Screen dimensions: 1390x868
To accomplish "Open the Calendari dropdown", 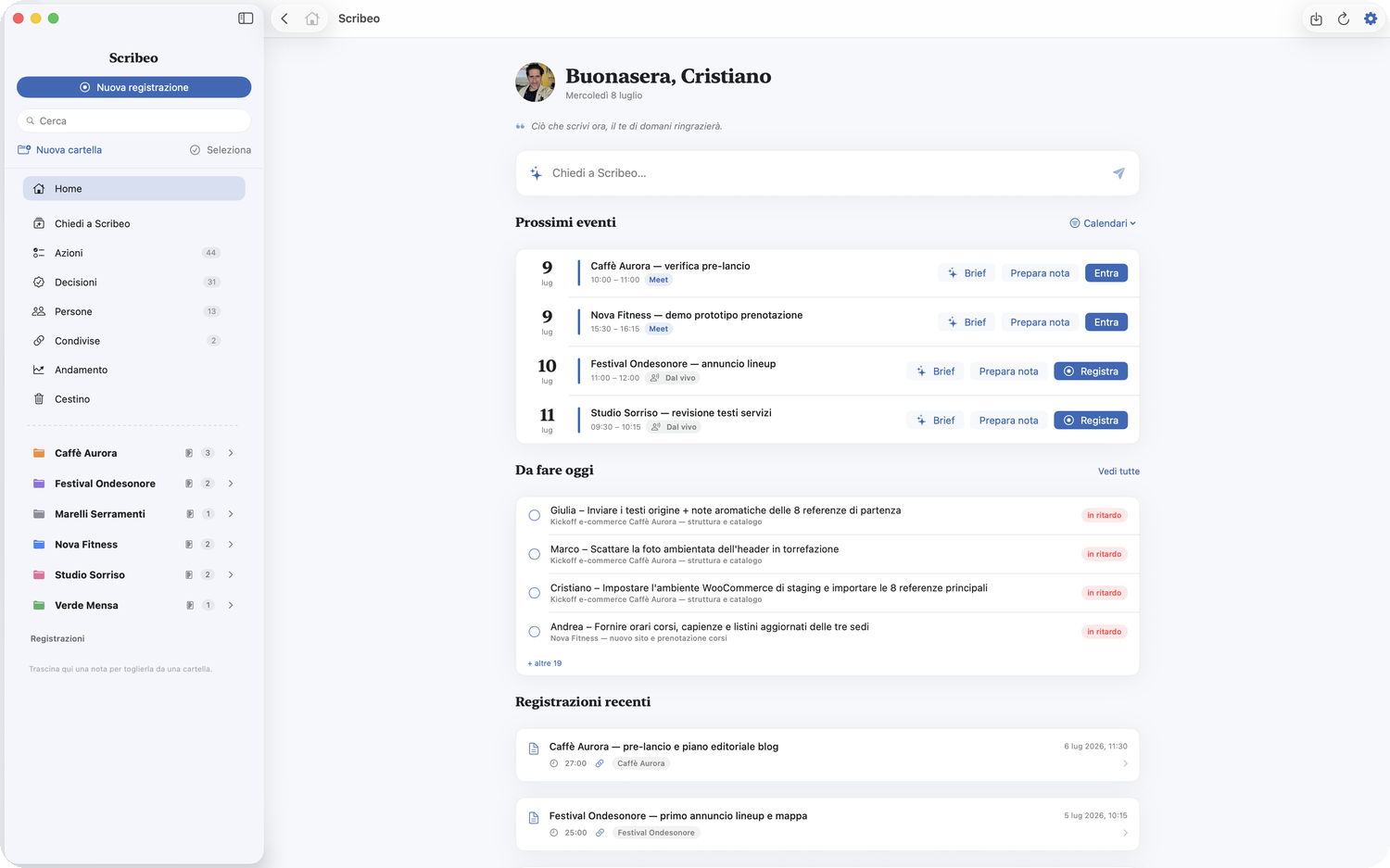I will coord(1103,223).
